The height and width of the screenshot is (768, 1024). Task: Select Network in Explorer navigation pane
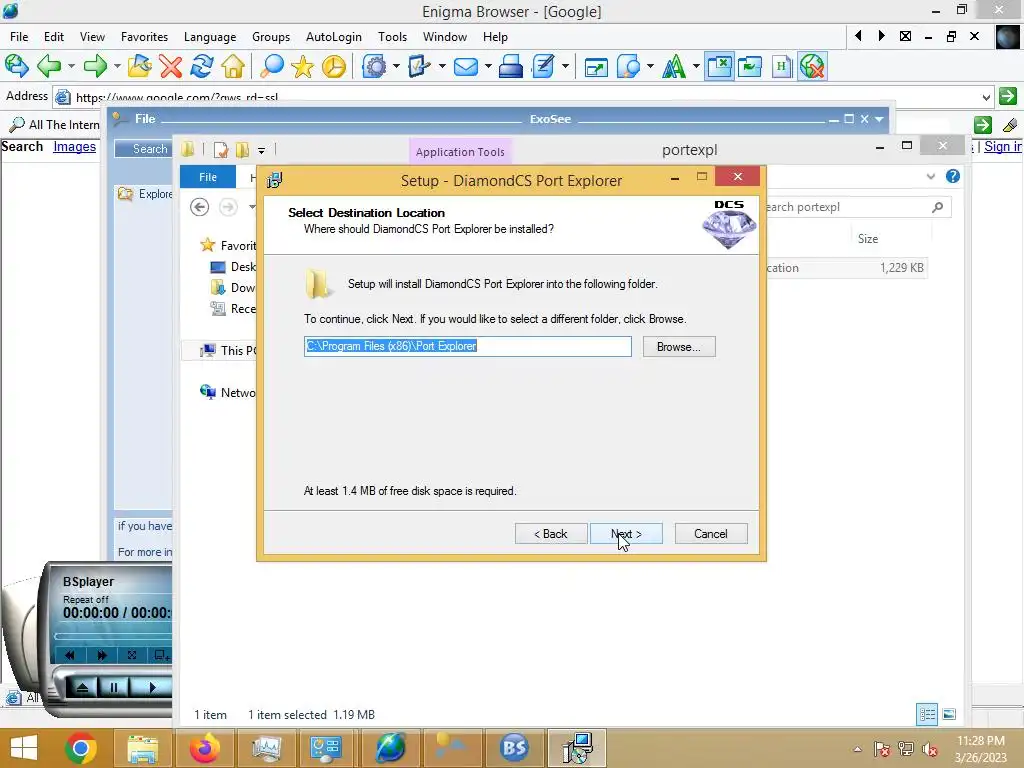click(227, 392)
